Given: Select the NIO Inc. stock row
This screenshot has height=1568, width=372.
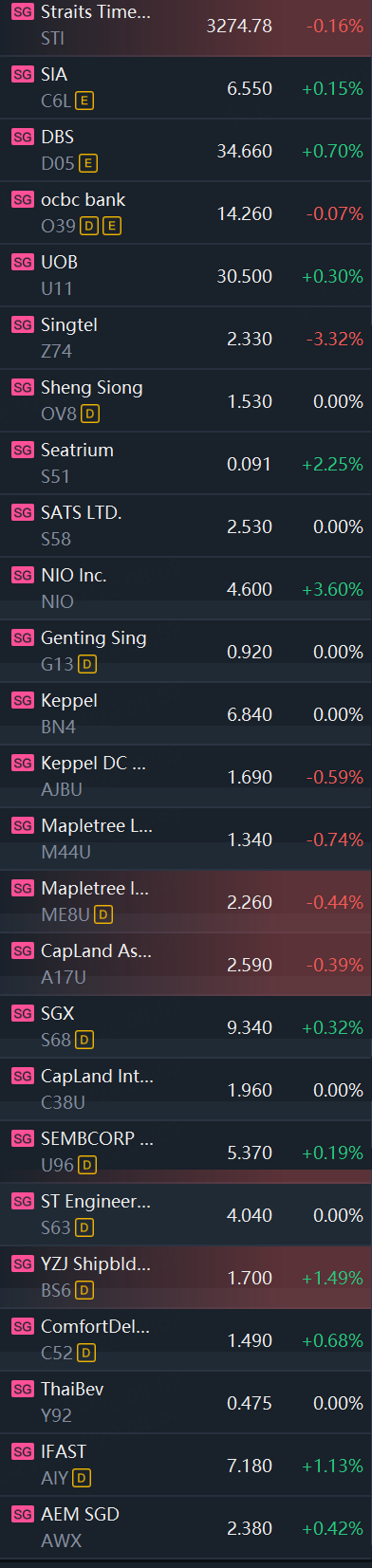Looking at the screenshot, I should (x=186, y=589).
